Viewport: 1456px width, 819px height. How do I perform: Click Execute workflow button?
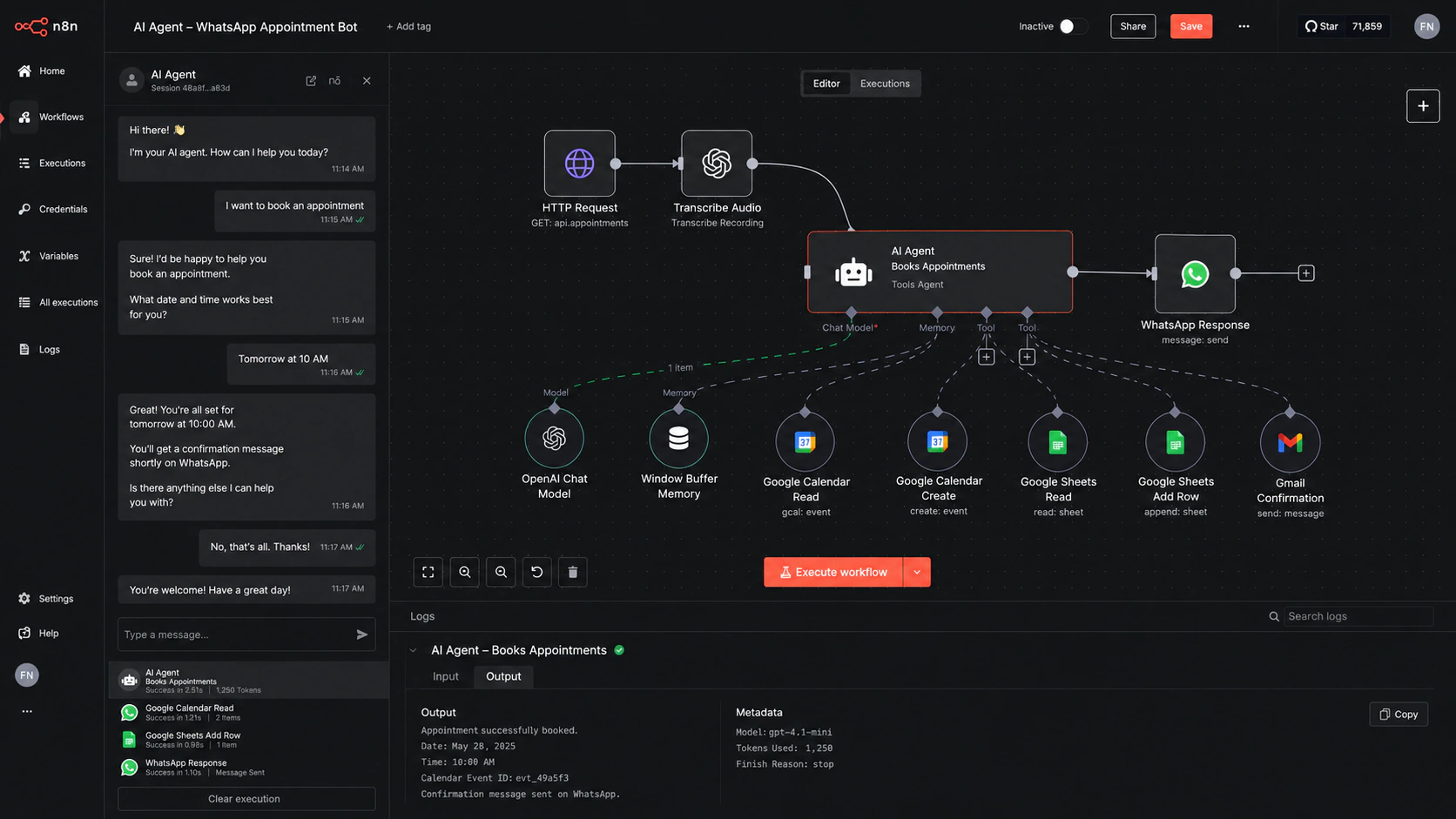coord(833,572)
